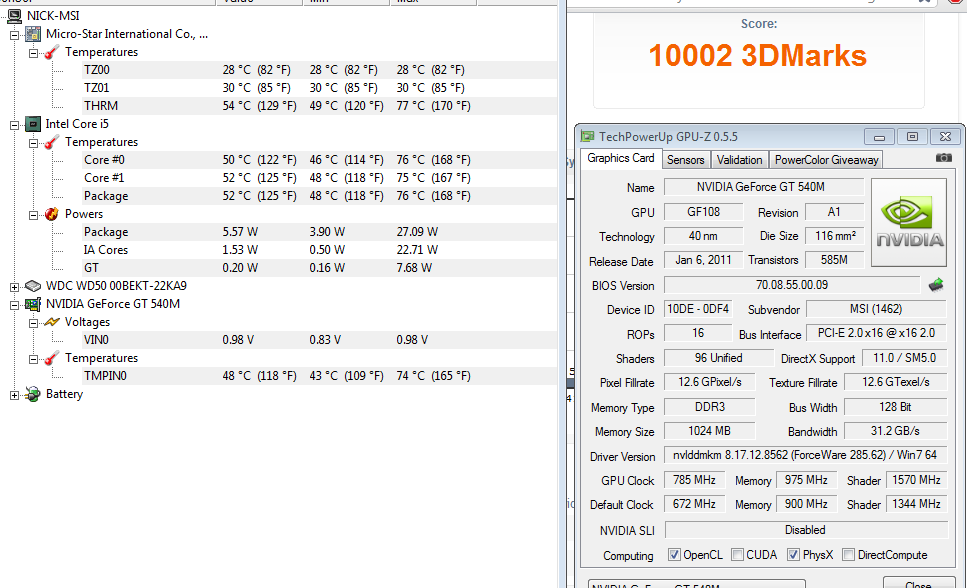Click the GPU Clock value "785 MHz"

coord(694,480)
